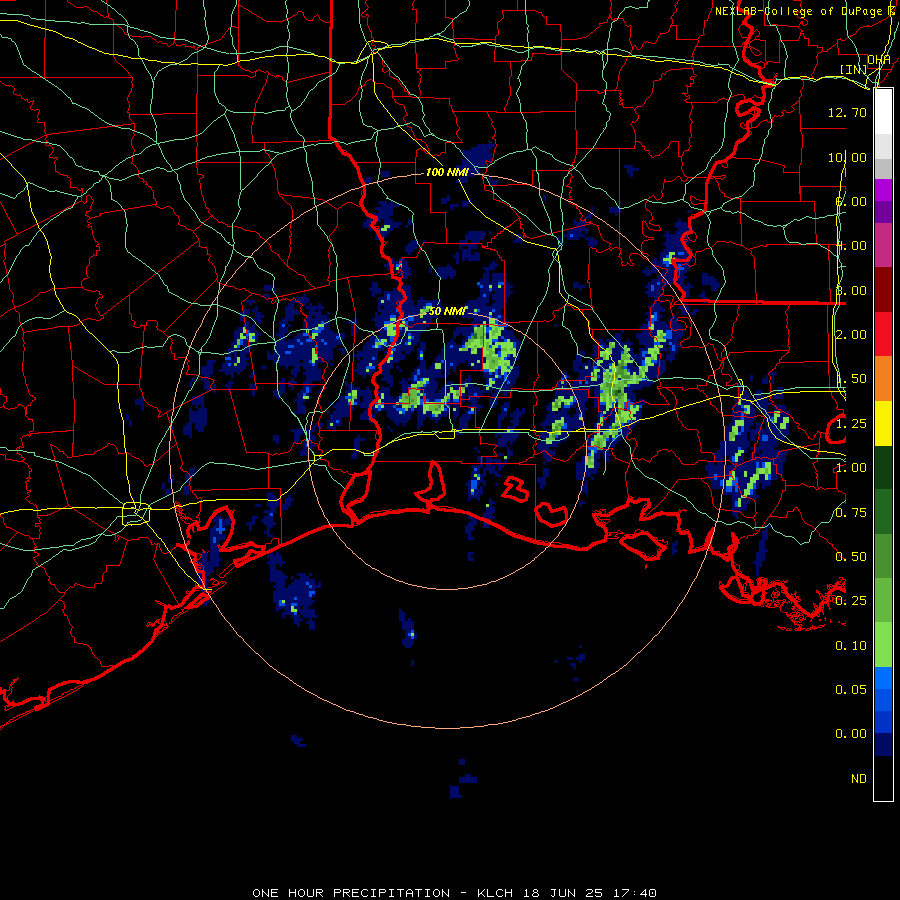Image resolution: width=900 pixels, height=900 pixels.
Task: Select the 3.00 scale value
Action: pyautogui.click(x=851, y=290)
